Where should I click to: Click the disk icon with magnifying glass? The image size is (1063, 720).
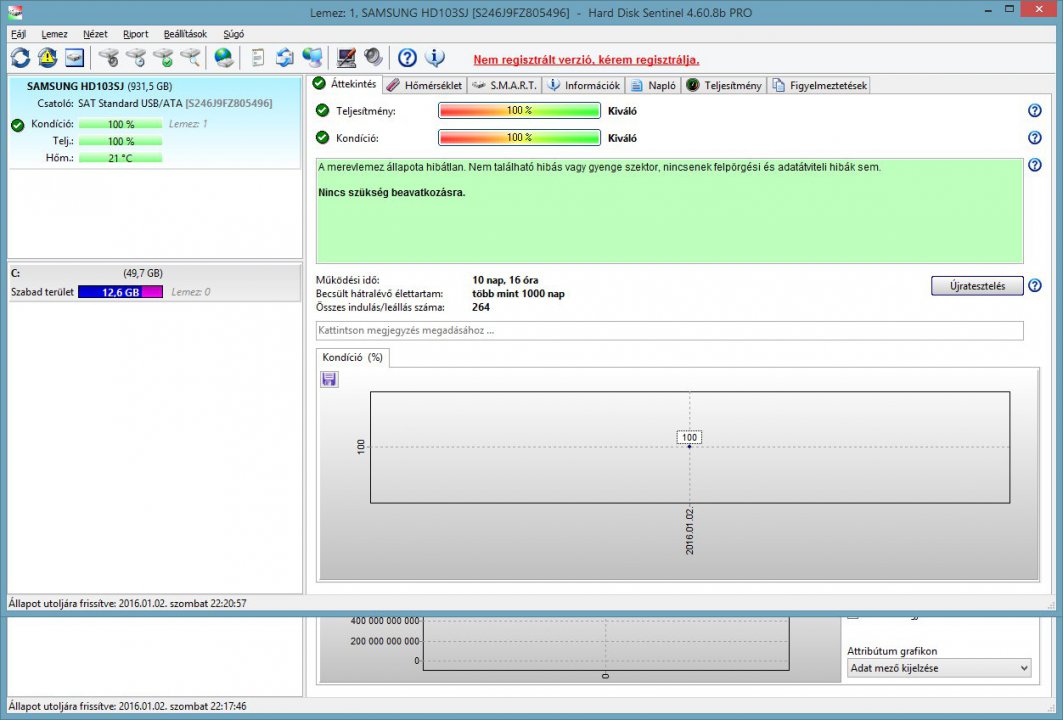pyautogui.click(x=190, y=58)
